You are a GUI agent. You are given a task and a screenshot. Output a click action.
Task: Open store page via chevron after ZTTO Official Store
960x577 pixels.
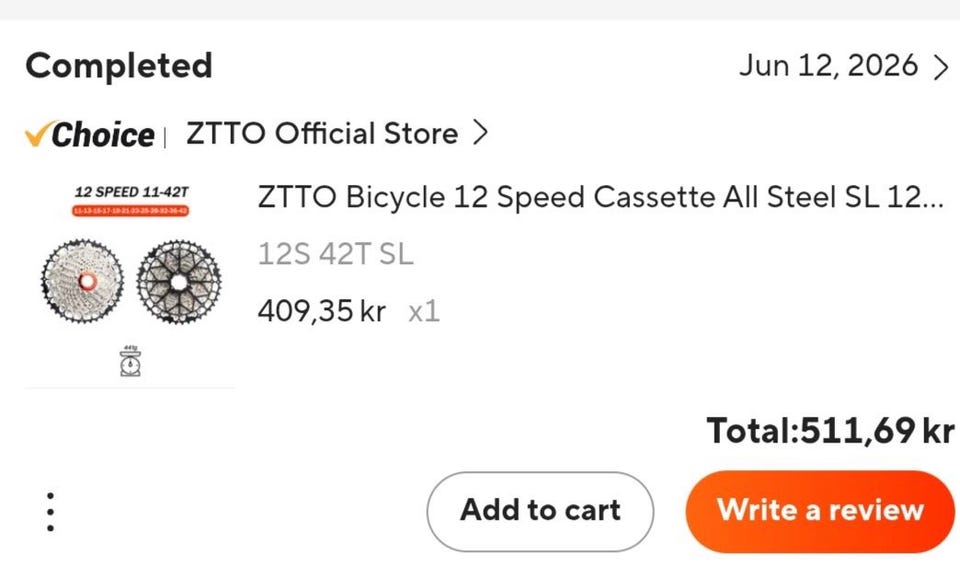(481, 132)
